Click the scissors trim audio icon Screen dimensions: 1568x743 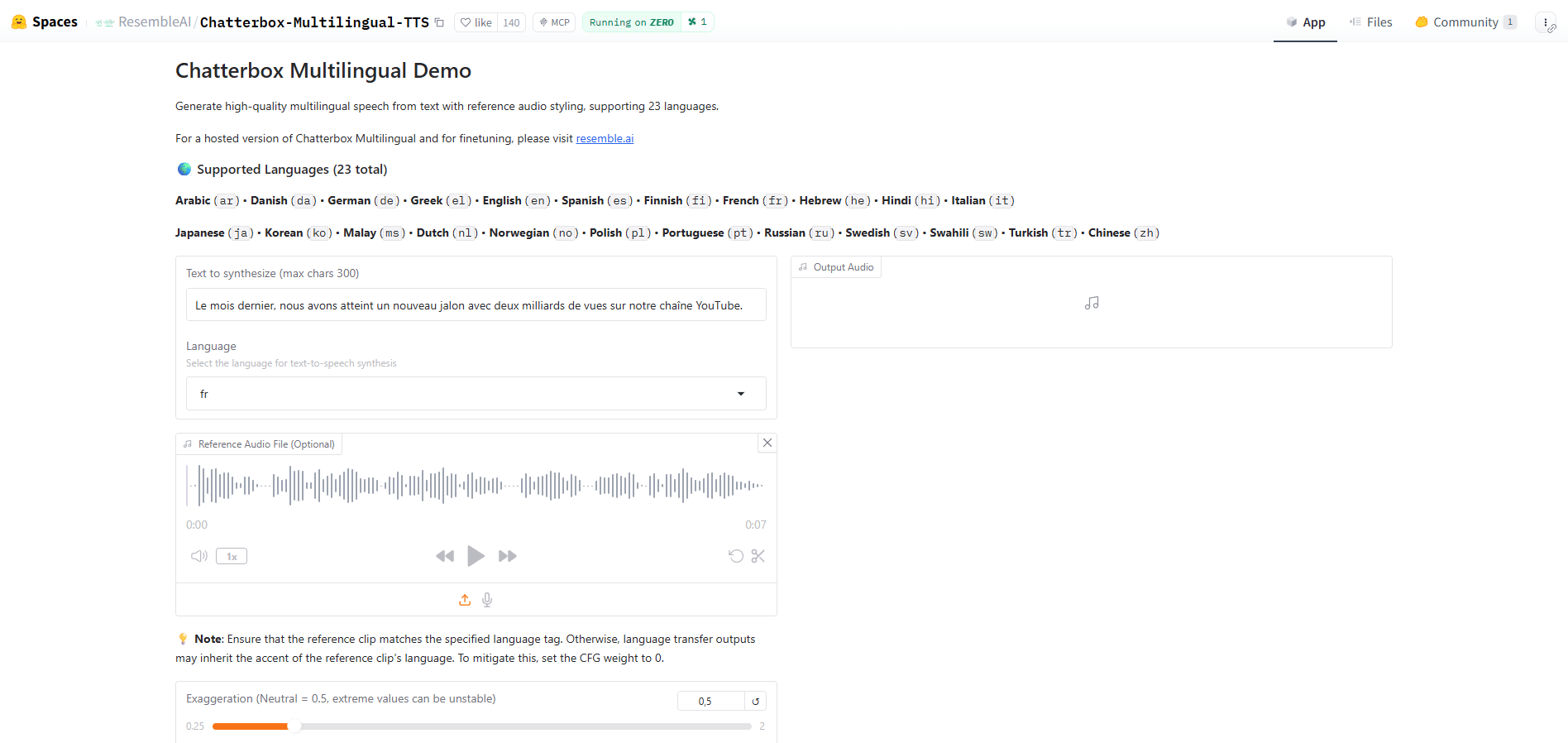tap(758, 556)
